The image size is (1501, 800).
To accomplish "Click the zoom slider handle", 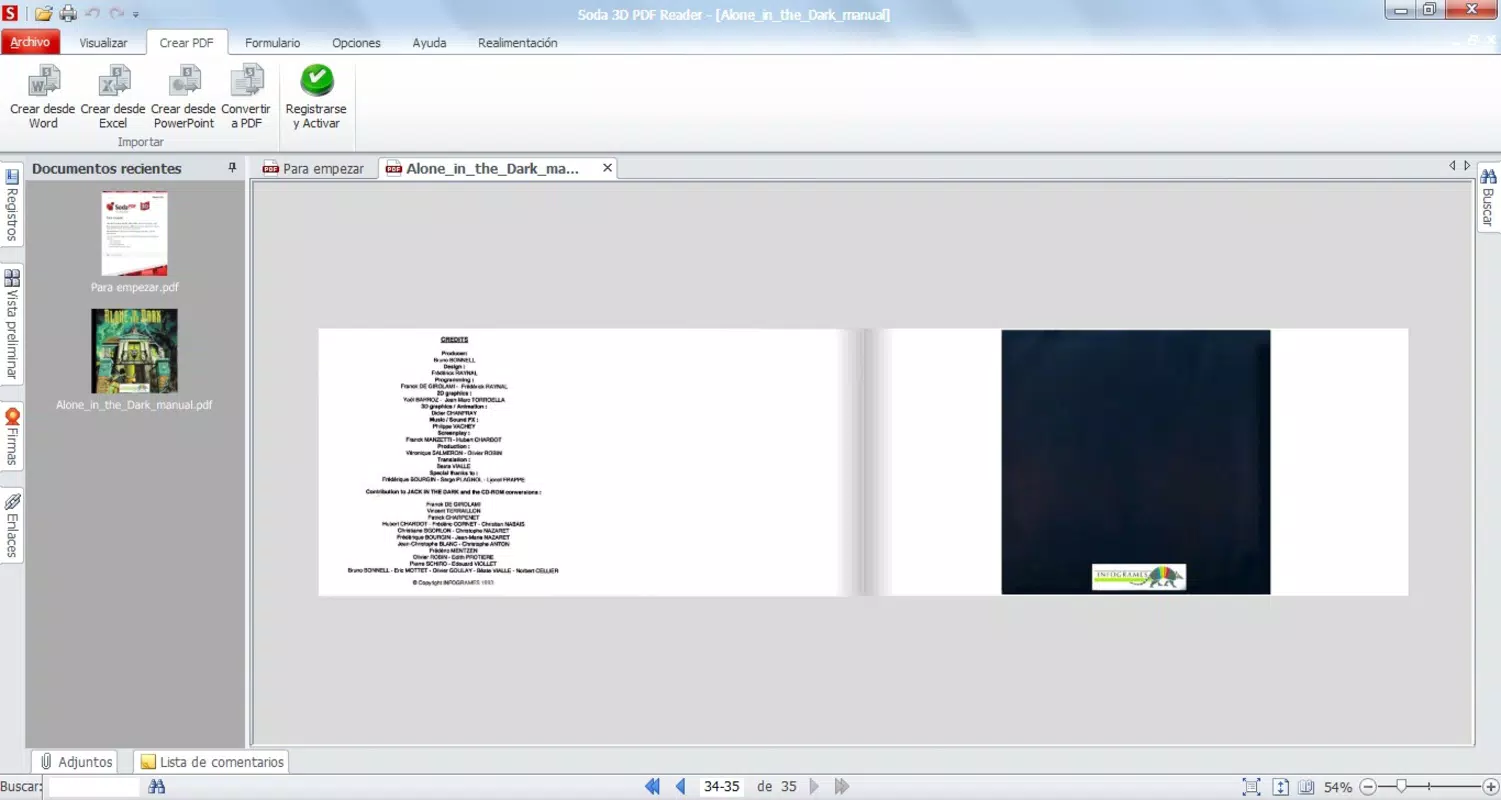I will 1402,787.
